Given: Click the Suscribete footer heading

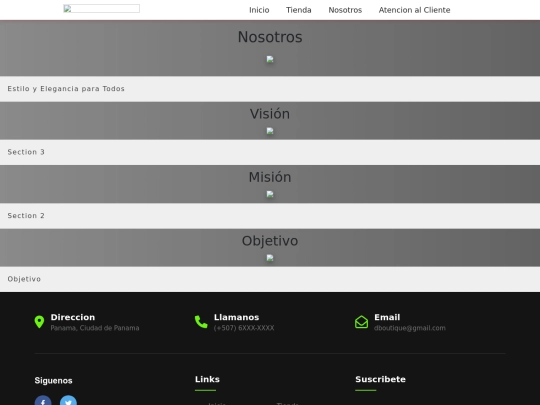Looking at the screenshot, I should pos(381,379).
